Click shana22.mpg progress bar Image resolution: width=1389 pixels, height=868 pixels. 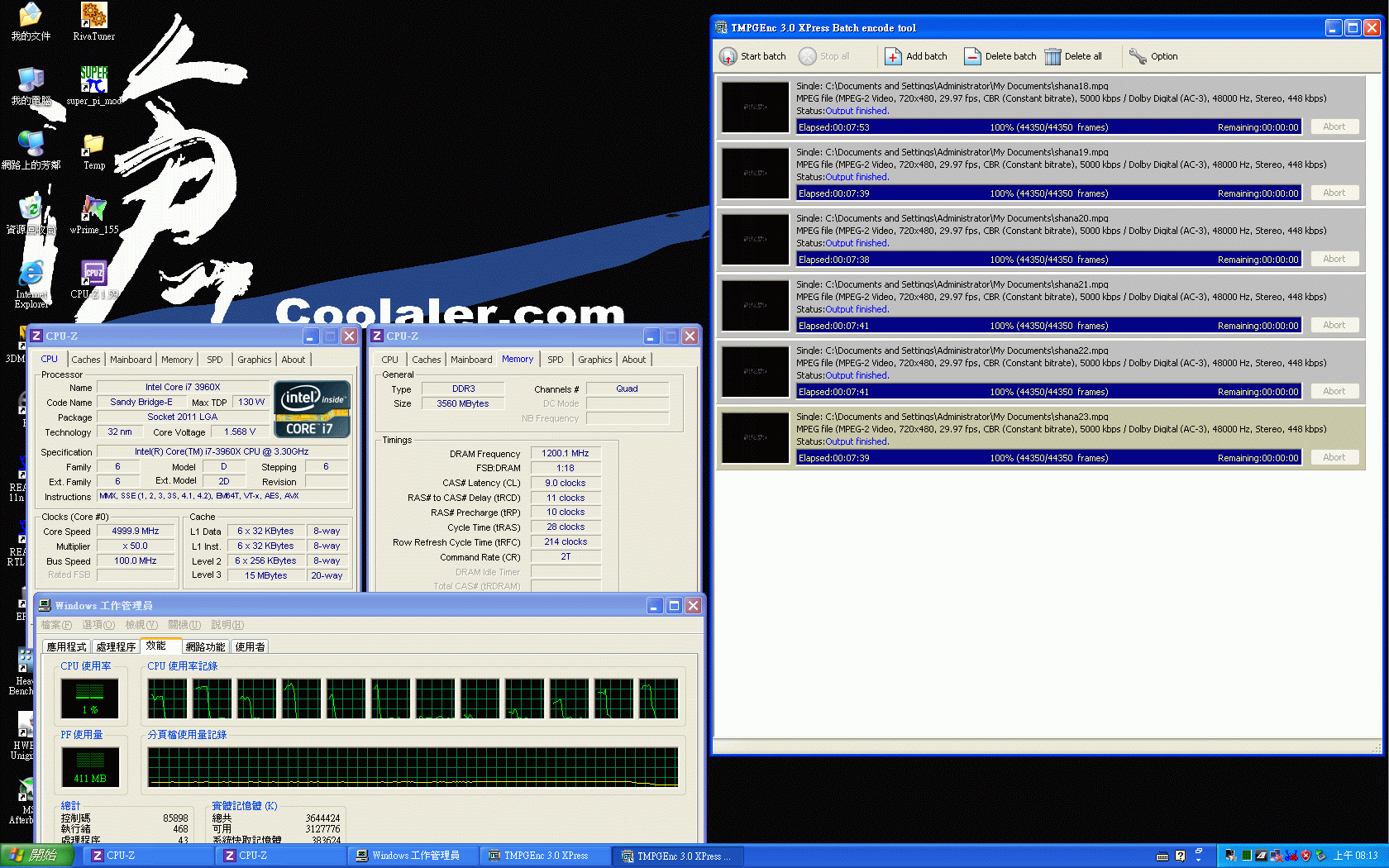[x=1048, y=392]
